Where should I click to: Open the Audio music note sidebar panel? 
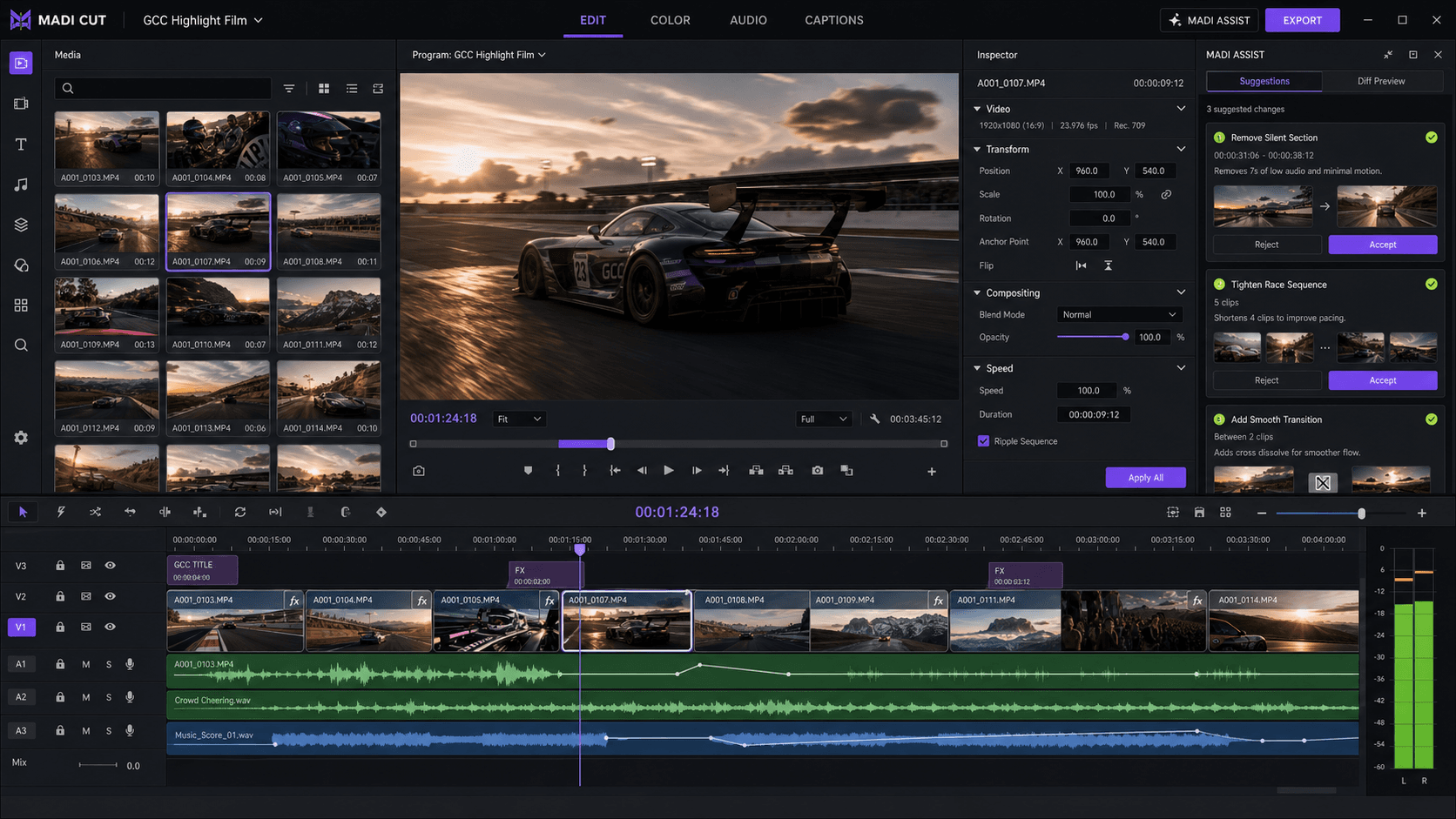[21, 185]
